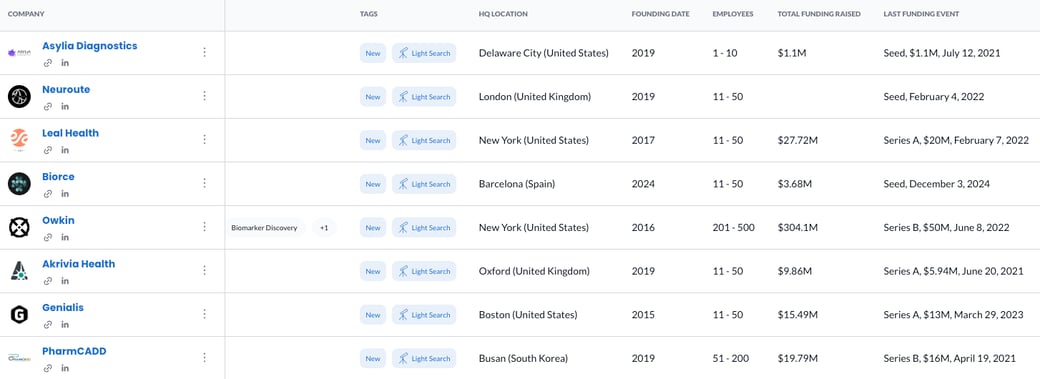Image resolution: width=1040 pixels, height=379 pixels.
Task: Open Genialis website link icon
Action: pos(48,325)
